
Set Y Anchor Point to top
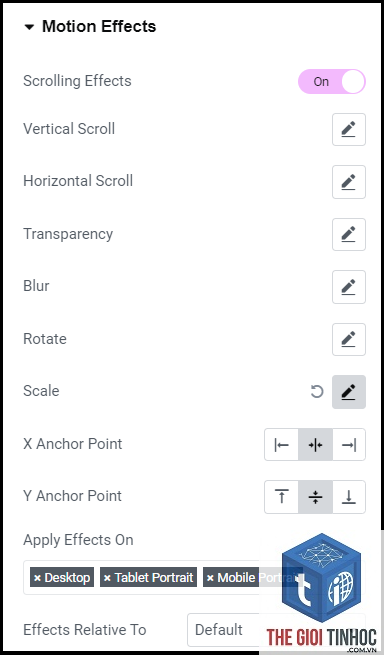click(281, 497)
